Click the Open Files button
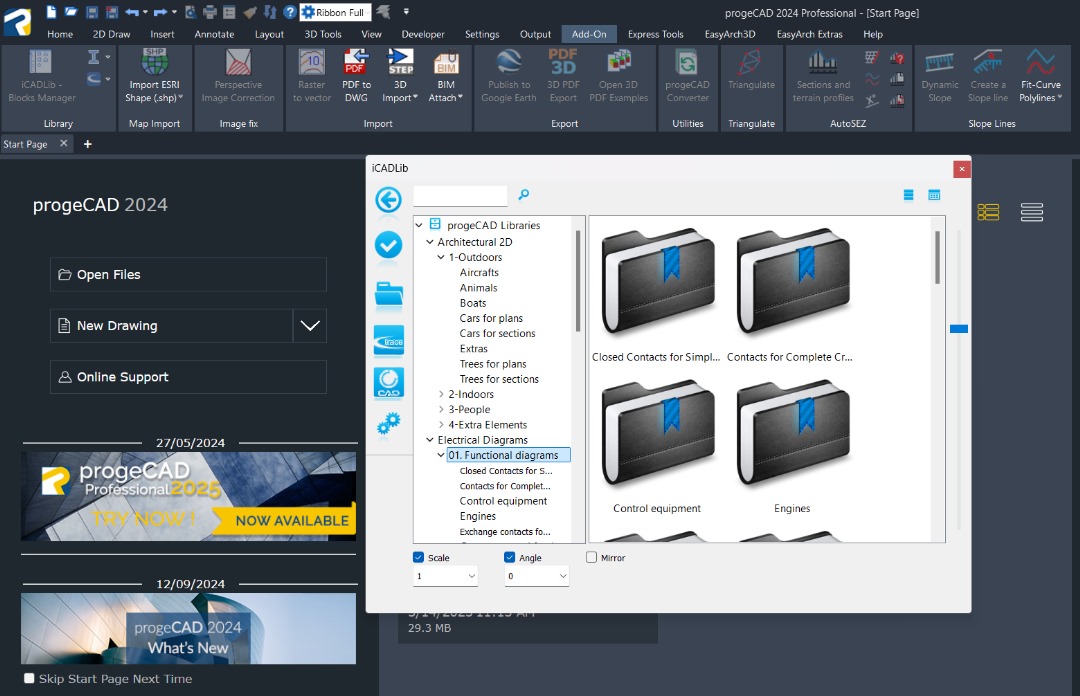Screen dimensions: 1080x696 pyautogui.click(x=188, y=275)
